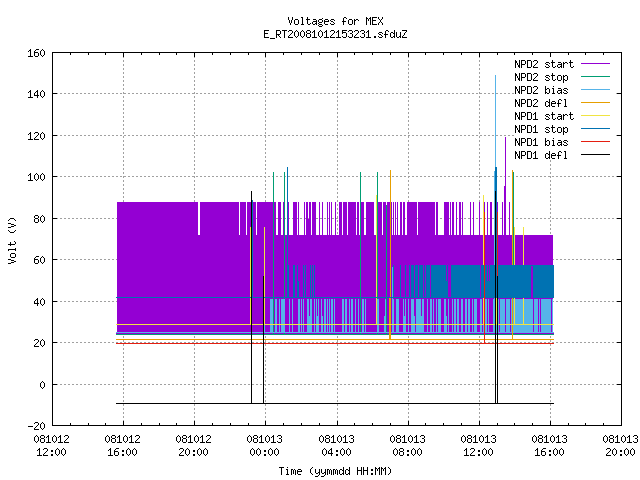Image resolution: width=640 pixels, height=480 pixels.
Task: Click the Volt (V) y-axis label
Action: (13, 240)
